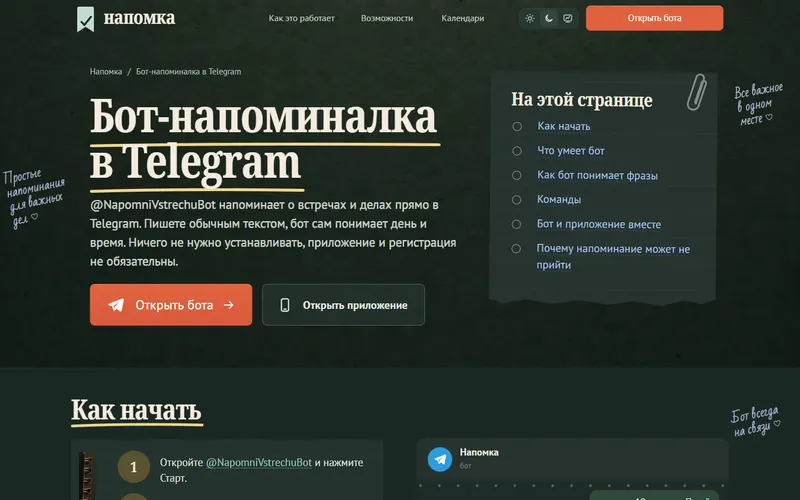Image resolution: width=800 pixels, height=500 pixels.
Task: Click step number 1 badge
Action: (134, 466)
